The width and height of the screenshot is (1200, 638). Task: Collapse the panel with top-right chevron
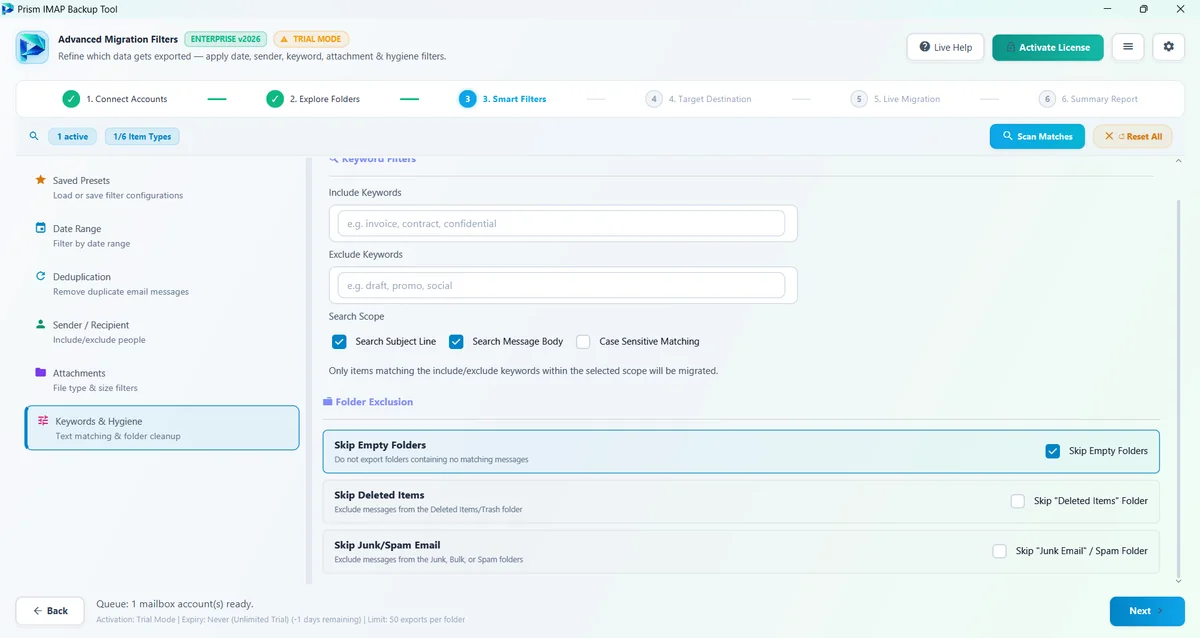(x=1177, y=160)
